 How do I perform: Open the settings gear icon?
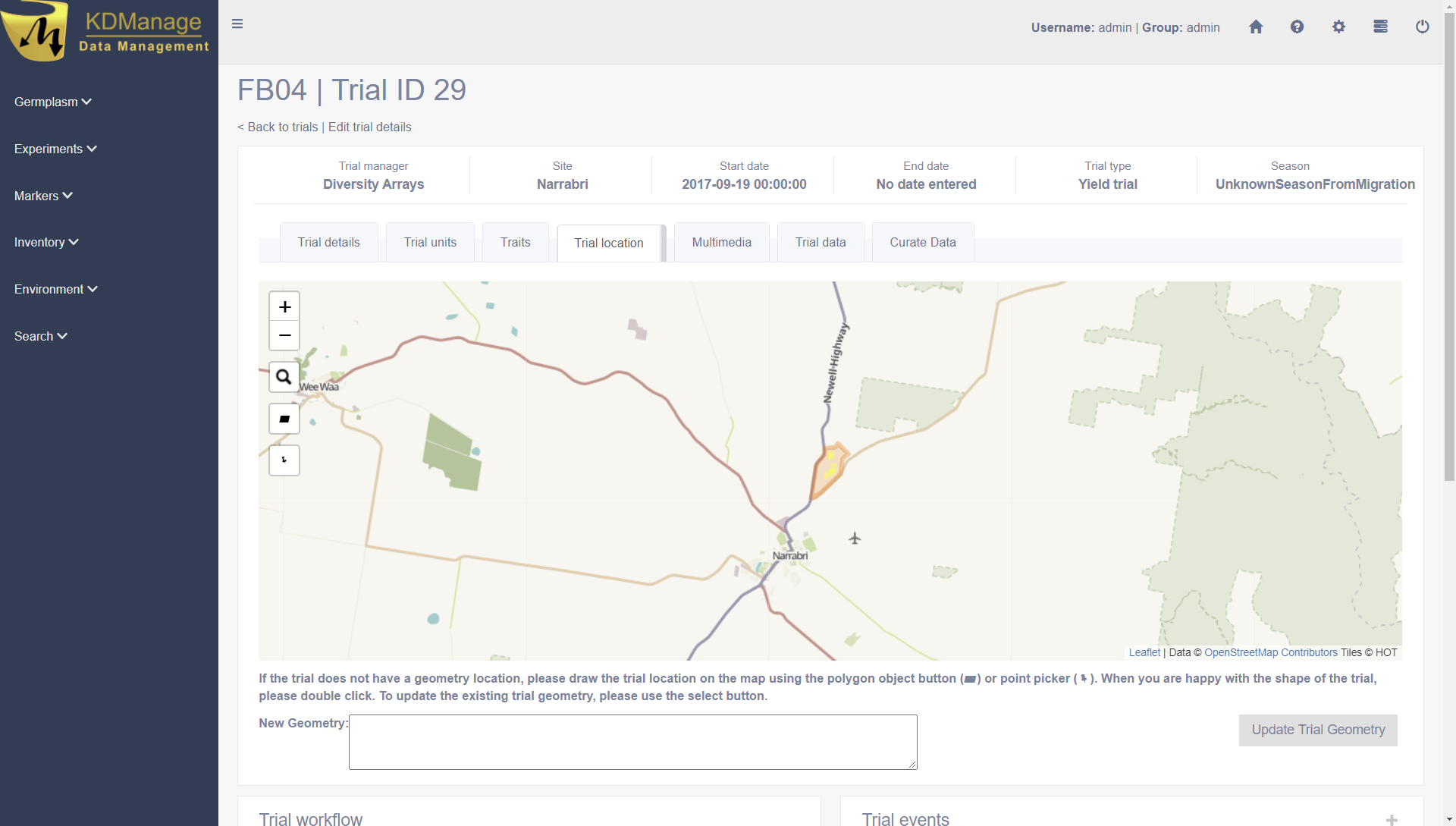coord(1338,27)
